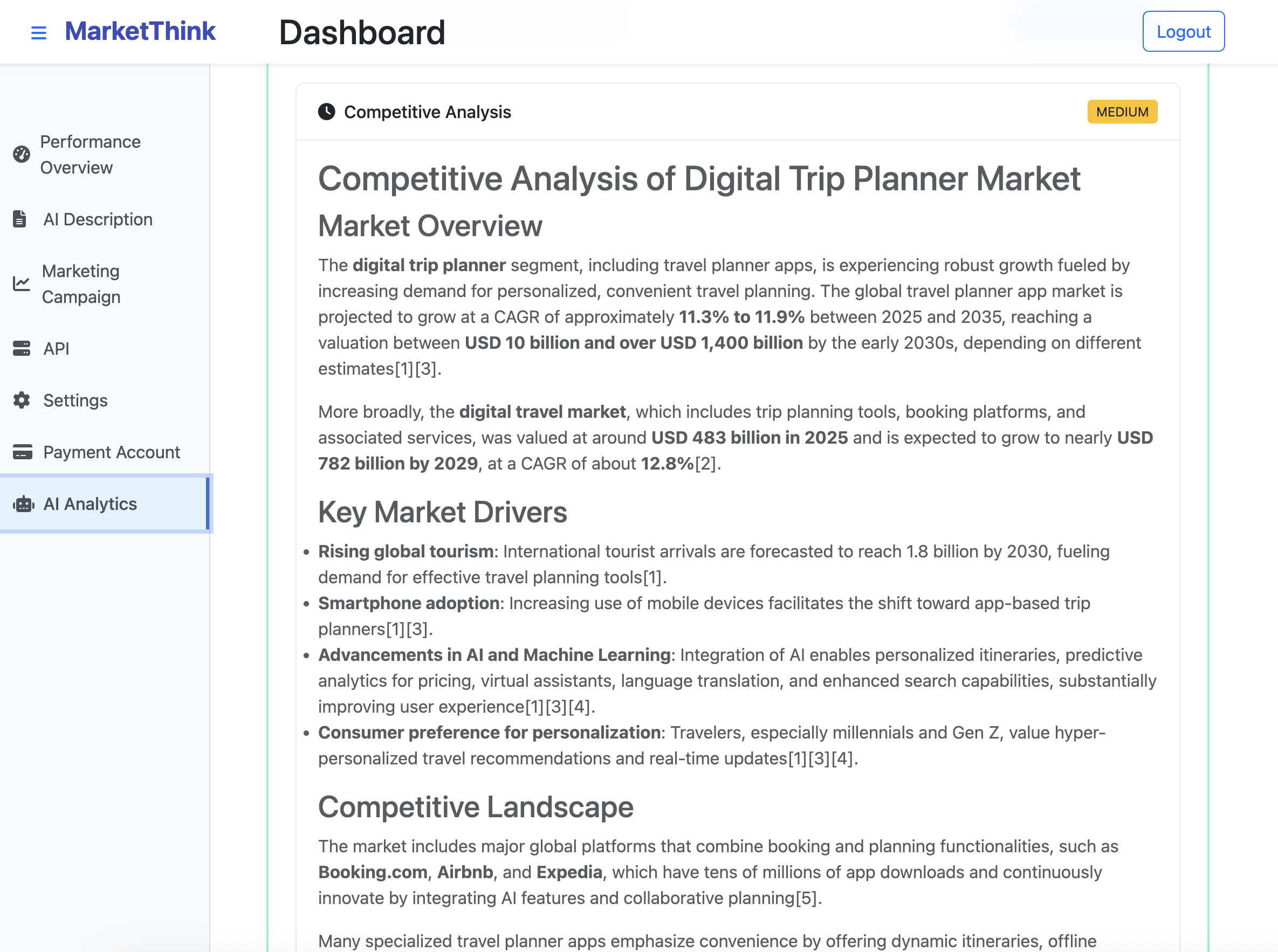
Task: Click the Key Market Drivers heading
Action: tap(442, 512)
